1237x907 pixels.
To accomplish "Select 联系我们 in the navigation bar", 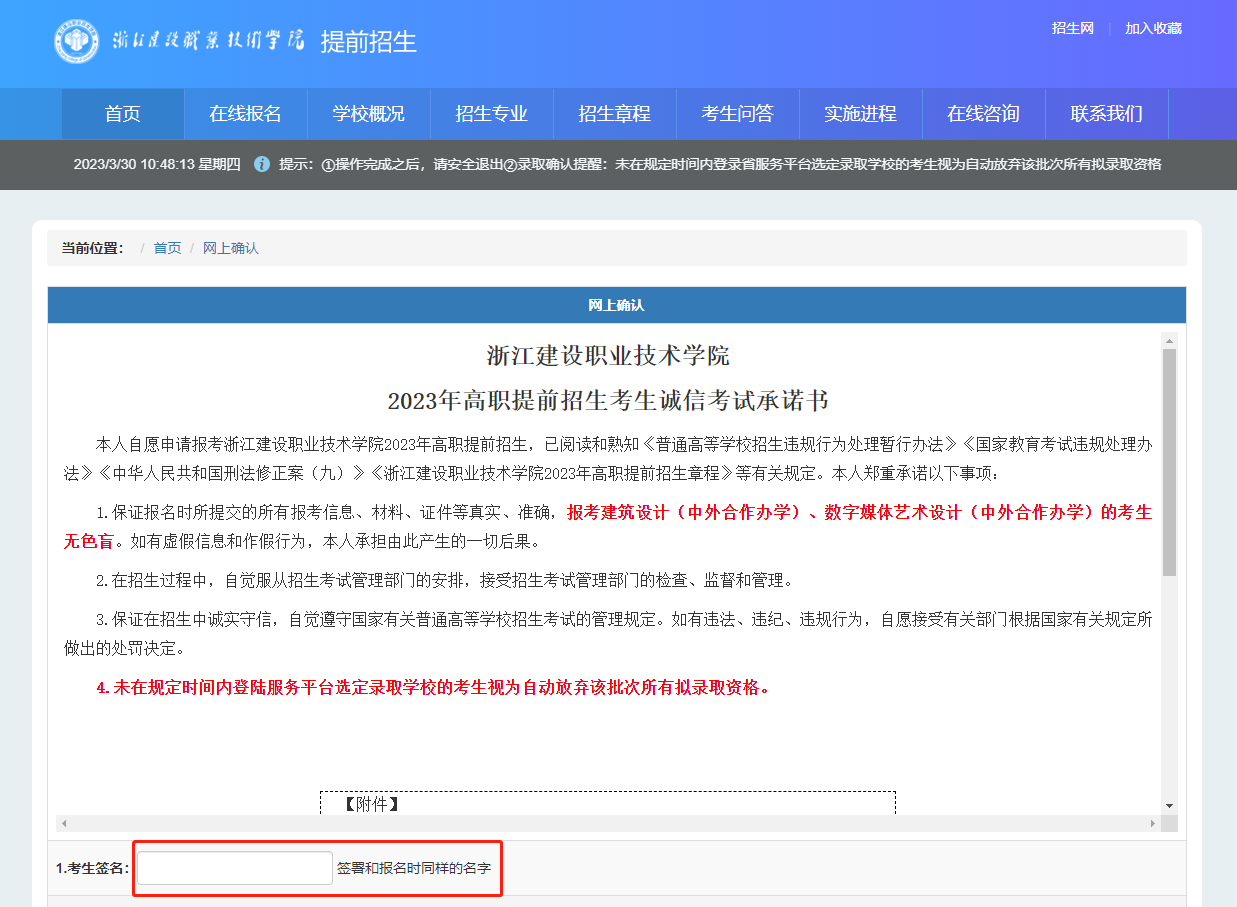I will [x=1106, y=114].
